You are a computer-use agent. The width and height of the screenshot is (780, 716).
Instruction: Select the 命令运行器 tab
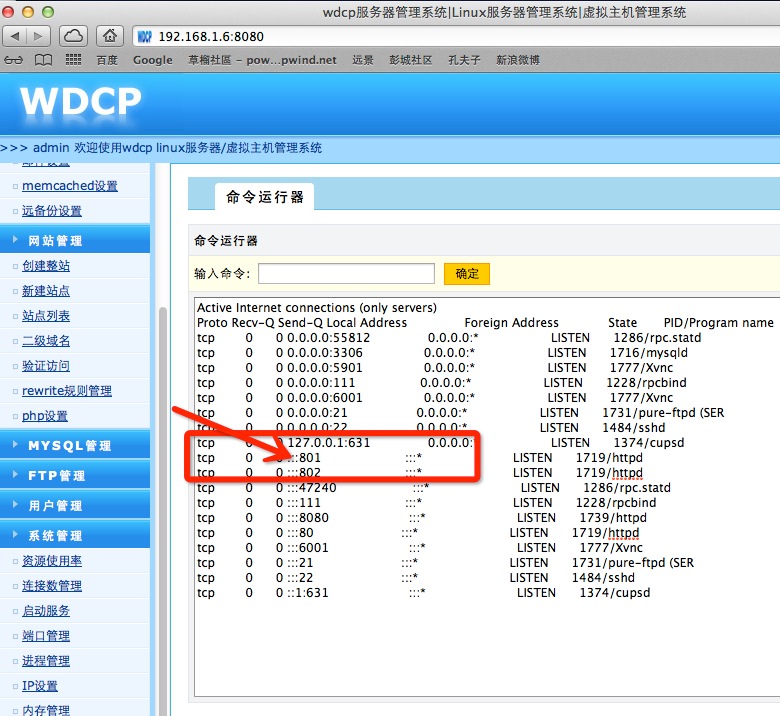(x=264, y=197)
